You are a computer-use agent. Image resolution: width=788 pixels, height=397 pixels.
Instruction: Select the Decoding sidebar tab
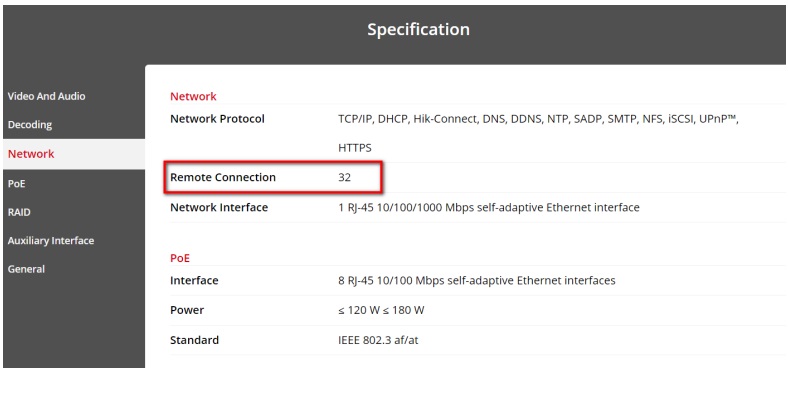coord(30,125)
